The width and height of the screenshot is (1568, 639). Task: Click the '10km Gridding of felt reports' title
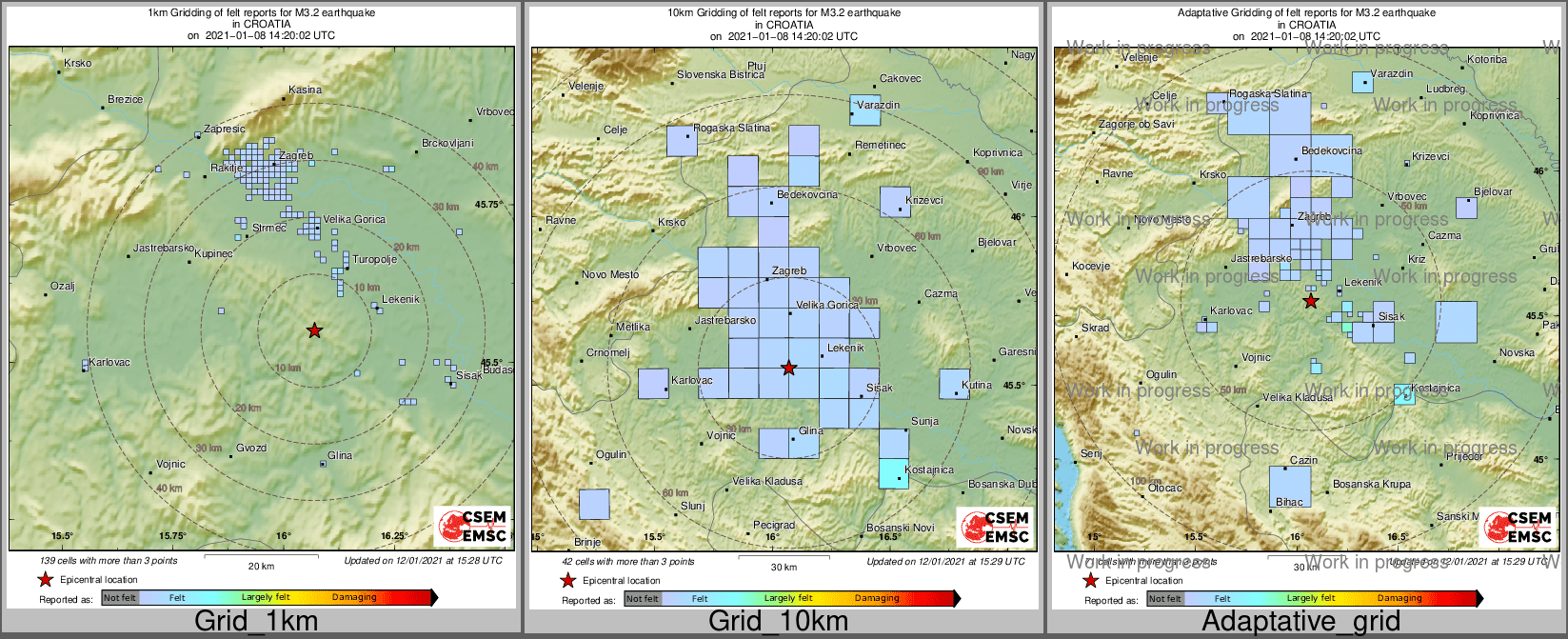click(x=784, y=13)
